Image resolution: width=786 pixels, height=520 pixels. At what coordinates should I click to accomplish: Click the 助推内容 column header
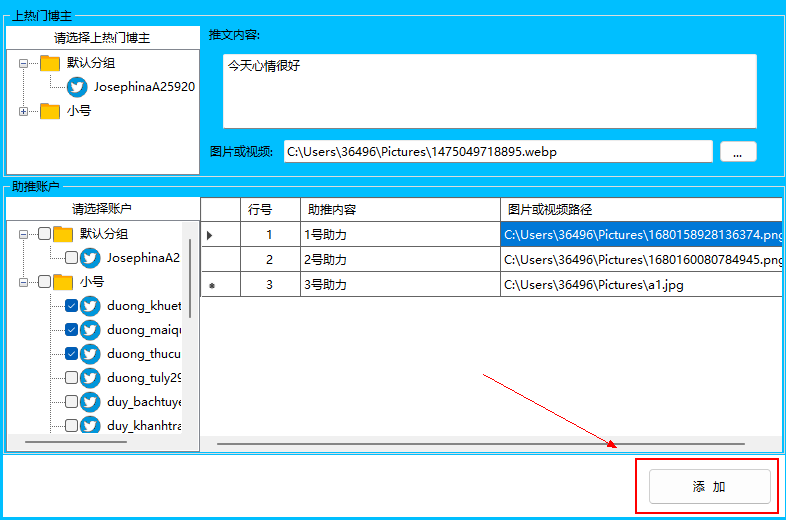(400, 209)
